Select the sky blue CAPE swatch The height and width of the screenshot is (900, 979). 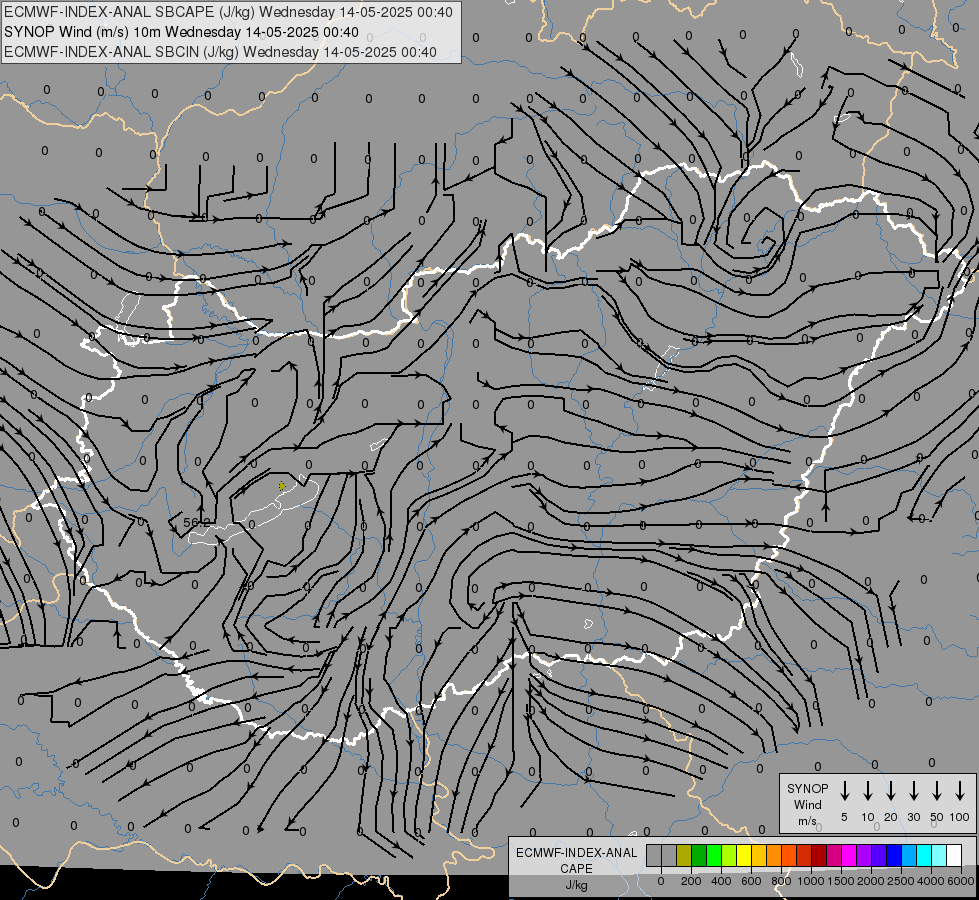[x=908, y=855]
